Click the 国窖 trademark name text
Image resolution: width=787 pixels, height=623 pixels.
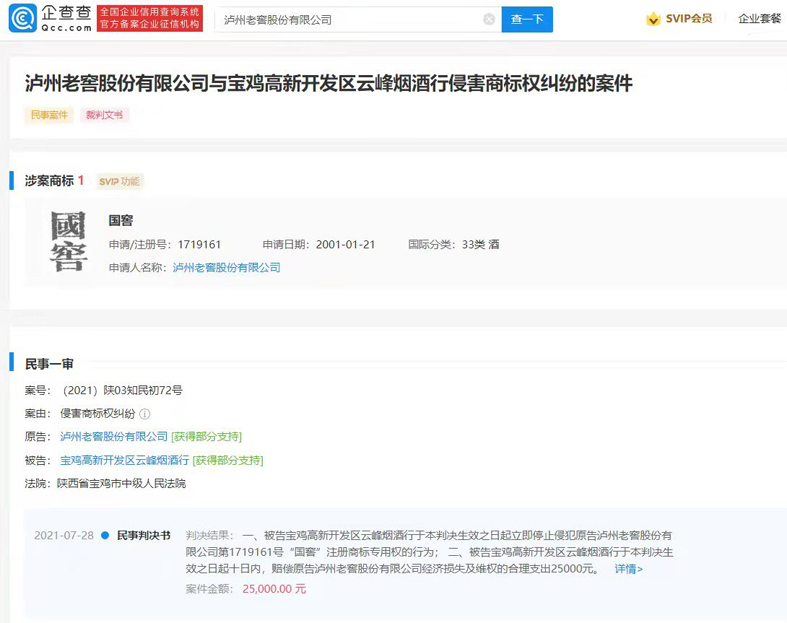coord(121,220)
